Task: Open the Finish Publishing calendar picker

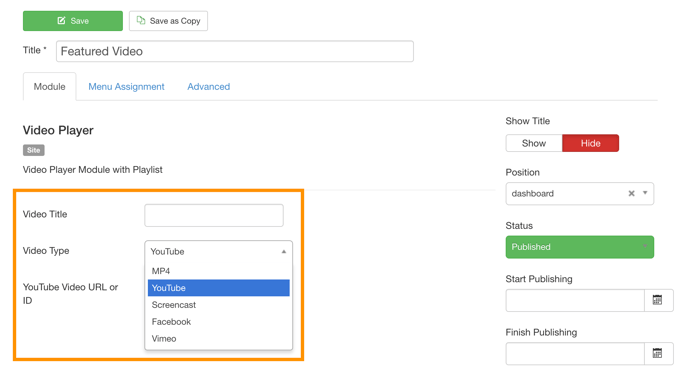Action: tap(658, 354)
